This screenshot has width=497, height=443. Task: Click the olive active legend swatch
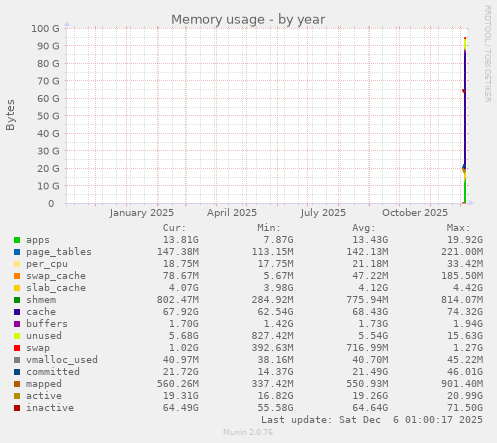click(17, 396)
